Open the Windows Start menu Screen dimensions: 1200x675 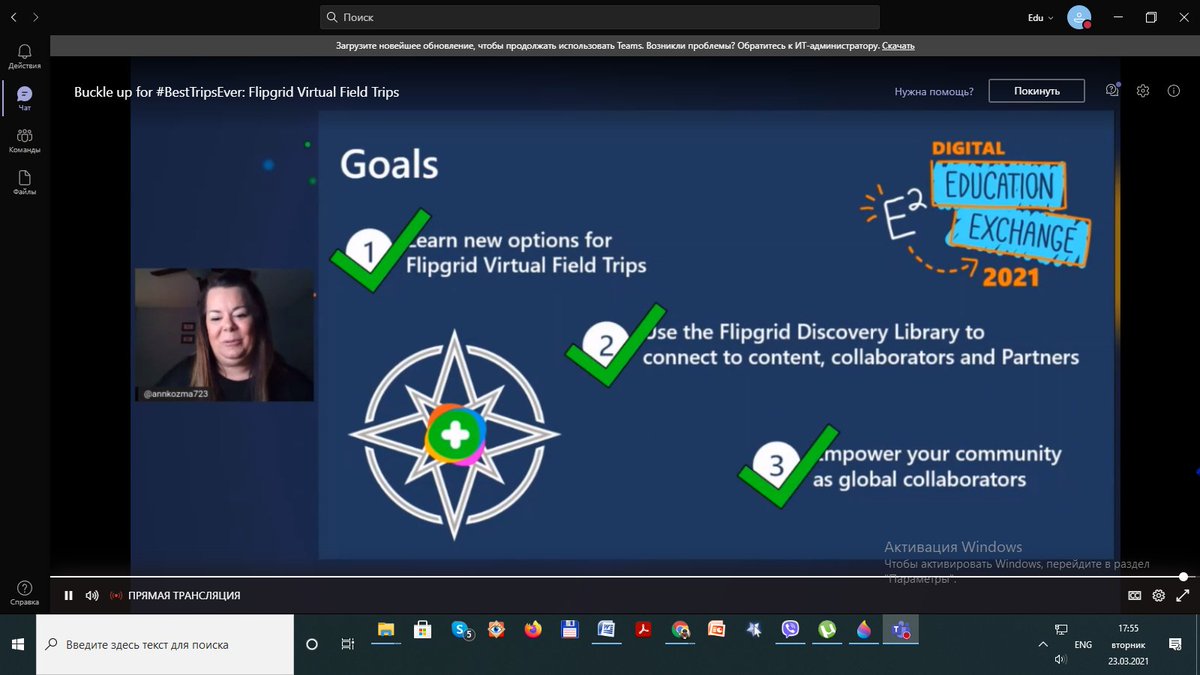pos(17,644)
